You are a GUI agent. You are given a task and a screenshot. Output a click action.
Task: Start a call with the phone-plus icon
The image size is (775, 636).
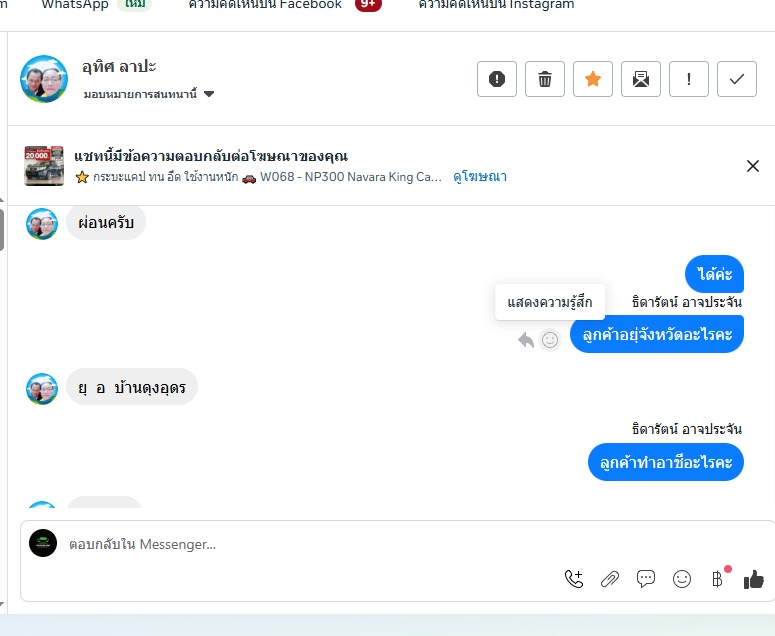[x=574, y=579]
